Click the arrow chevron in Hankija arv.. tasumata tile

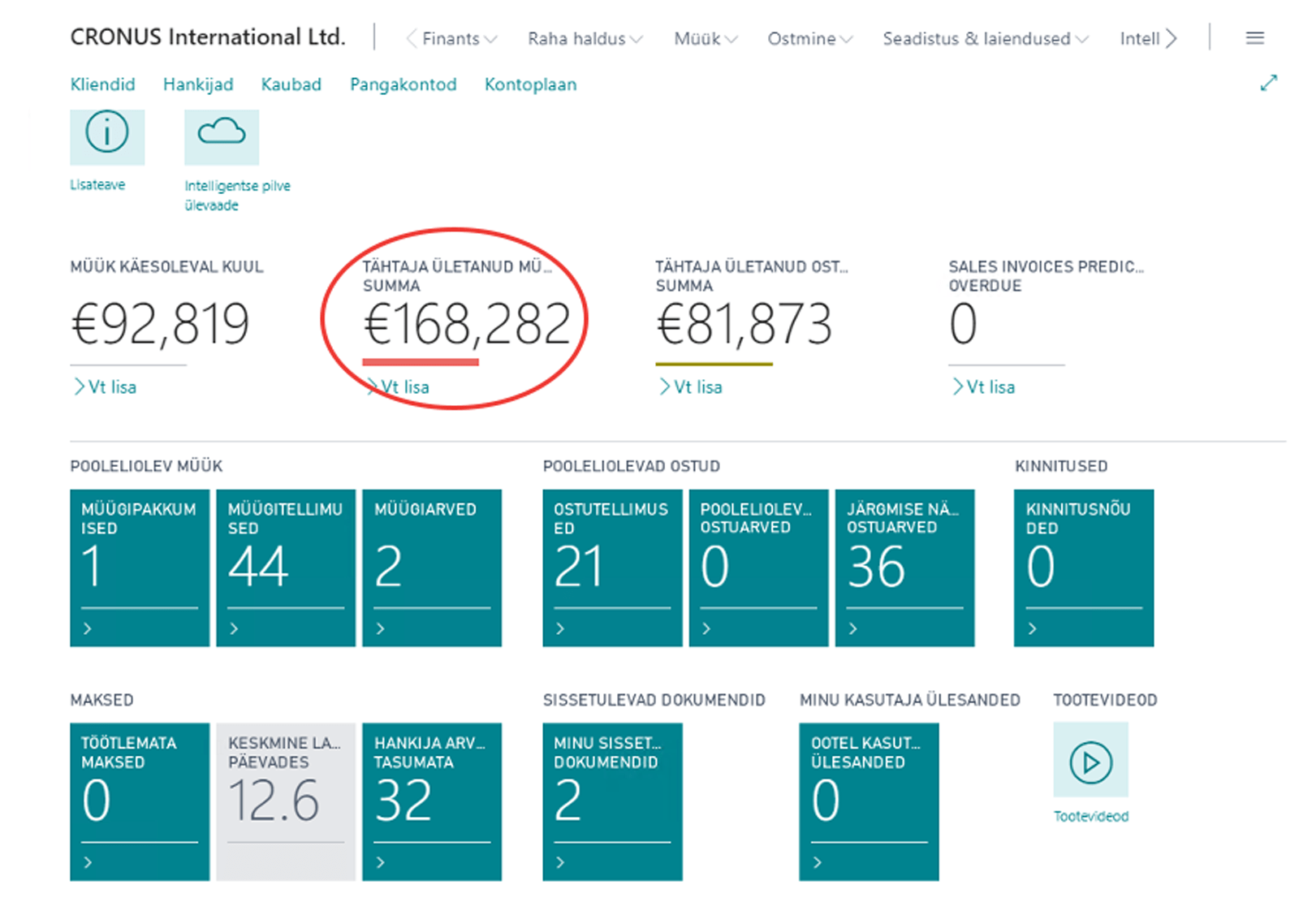point(380,862)
